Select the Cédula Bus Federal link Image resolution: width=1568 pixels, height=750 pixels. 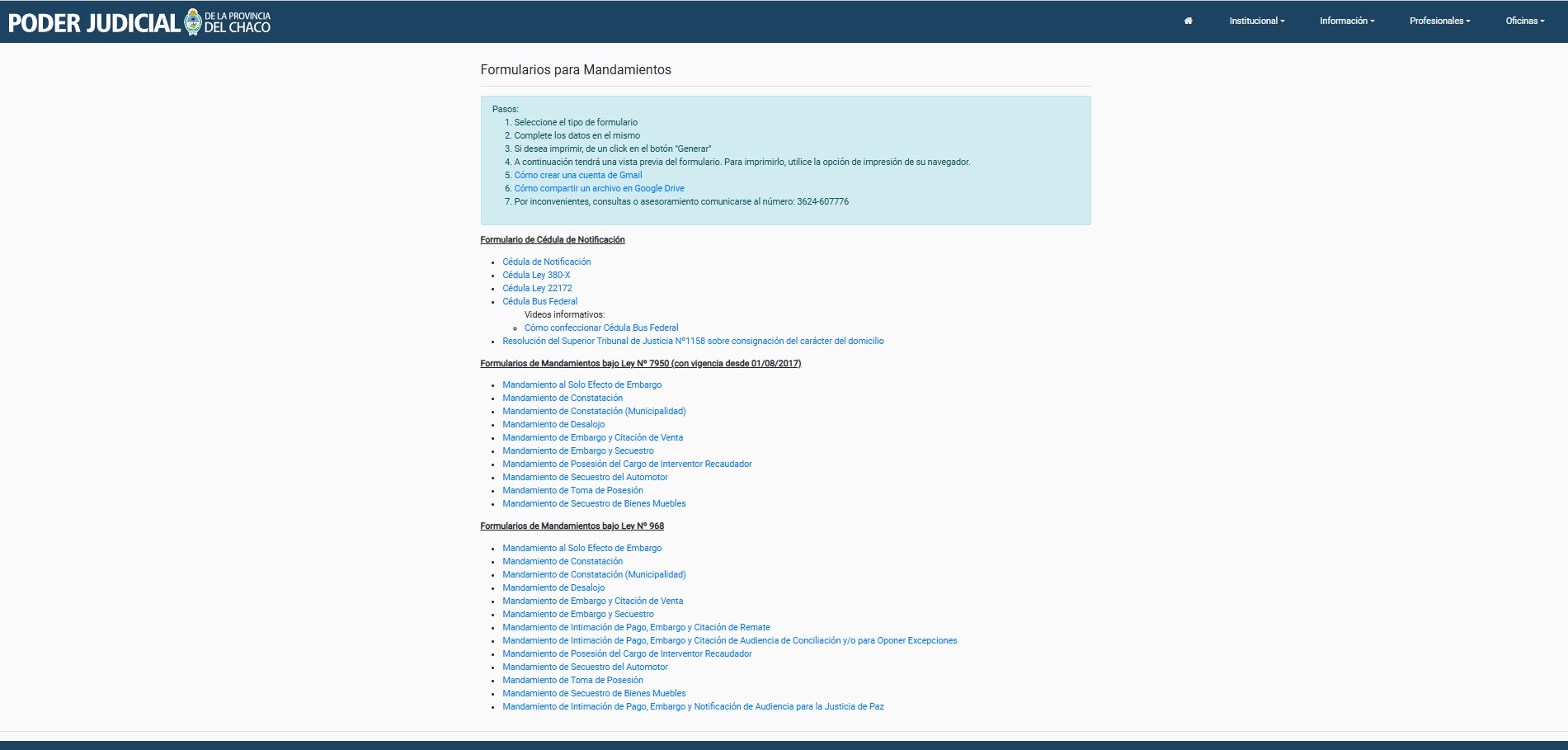pyautogui.click(x=539, y=301)
